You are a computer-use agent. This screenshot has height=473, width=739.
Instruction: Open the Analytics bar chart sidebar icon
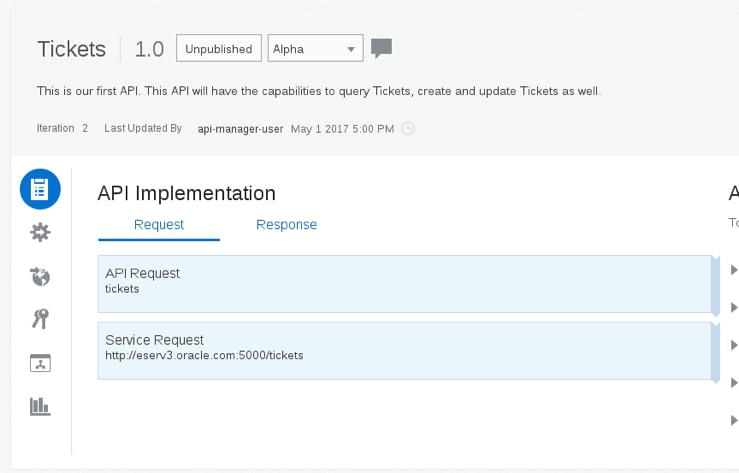[40, 406]
